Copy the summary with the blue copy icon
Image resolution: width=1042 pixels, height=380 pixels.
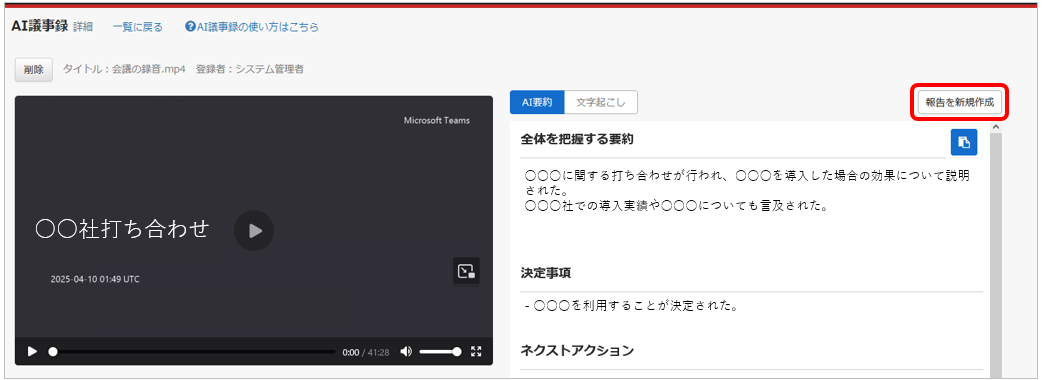(x=964, y=142)
